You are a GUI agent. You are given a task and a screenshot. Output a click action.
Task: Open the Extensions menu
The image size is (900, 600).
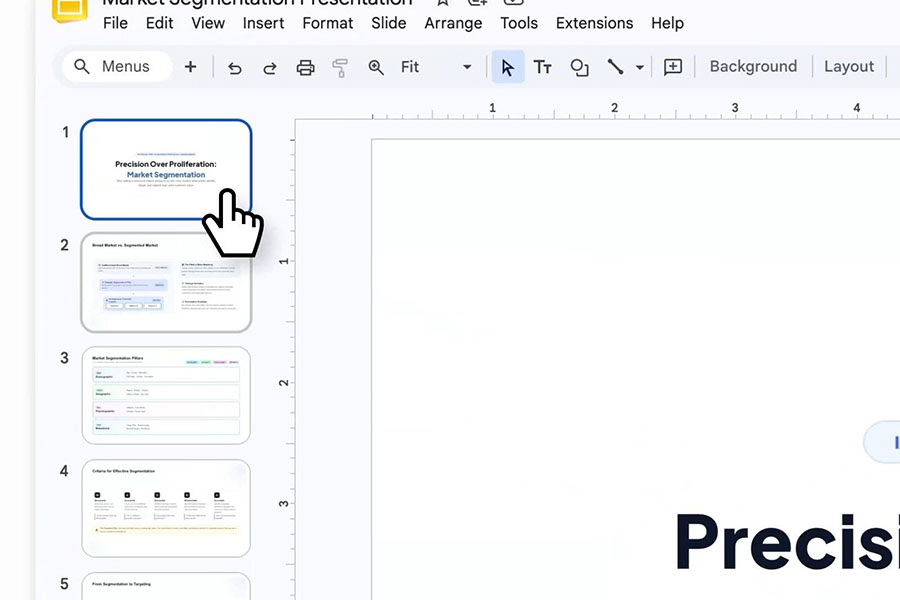(595, 23)
